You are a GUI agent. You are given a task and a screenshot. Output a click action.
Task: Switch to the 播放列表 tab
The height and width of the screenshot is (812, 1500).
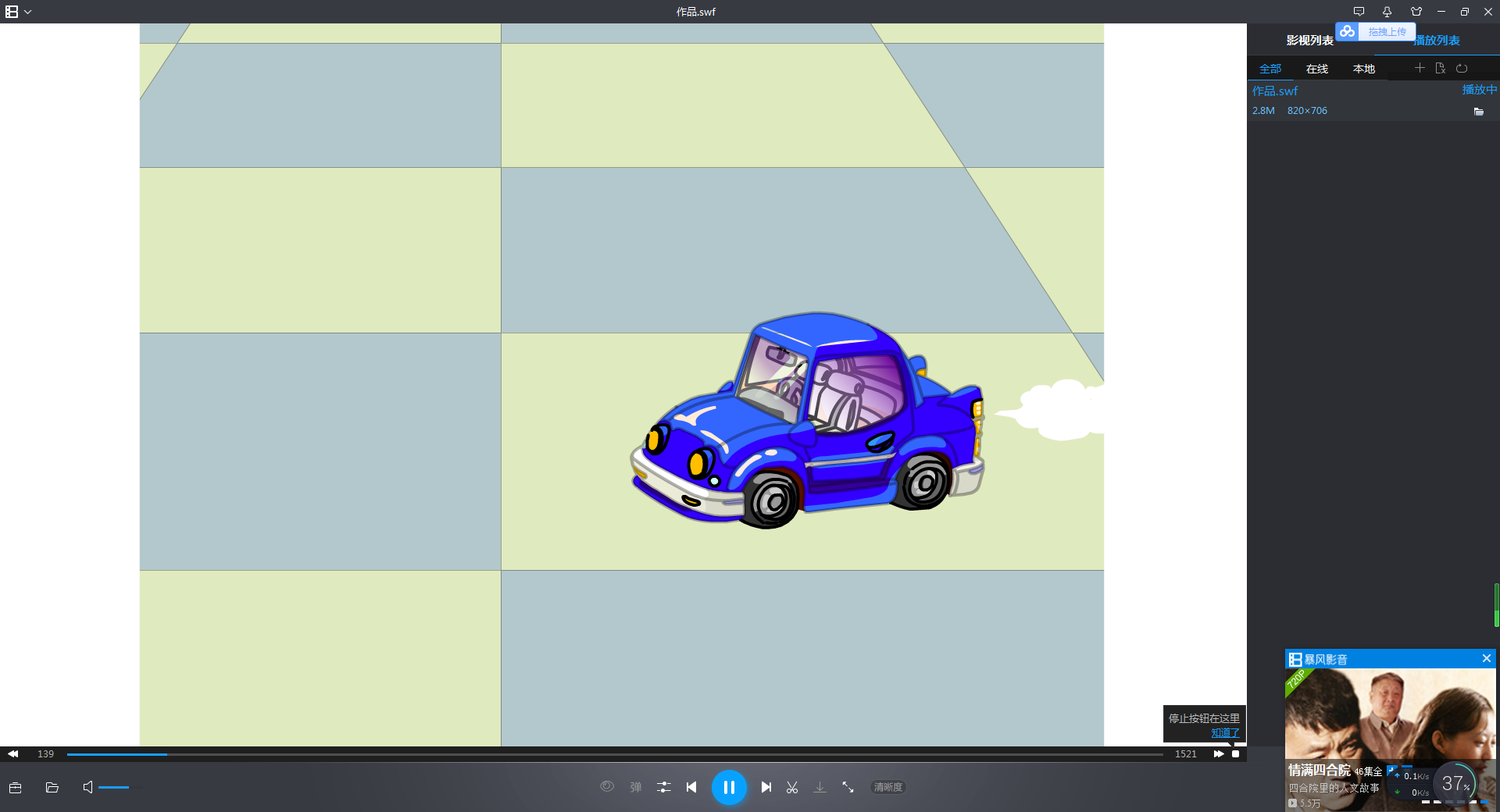1437,41
